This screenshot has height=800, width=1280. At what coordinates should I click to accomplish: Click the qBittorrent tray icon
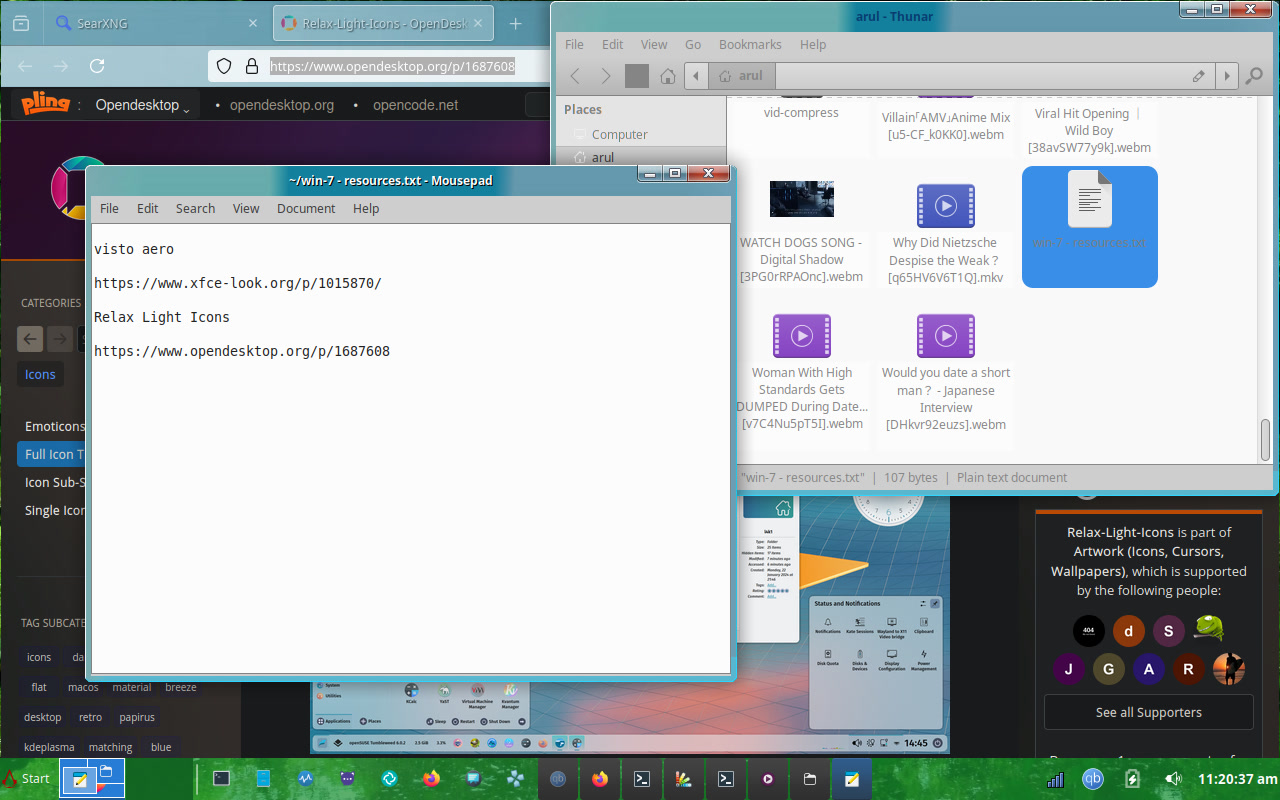coord(1093,778)
